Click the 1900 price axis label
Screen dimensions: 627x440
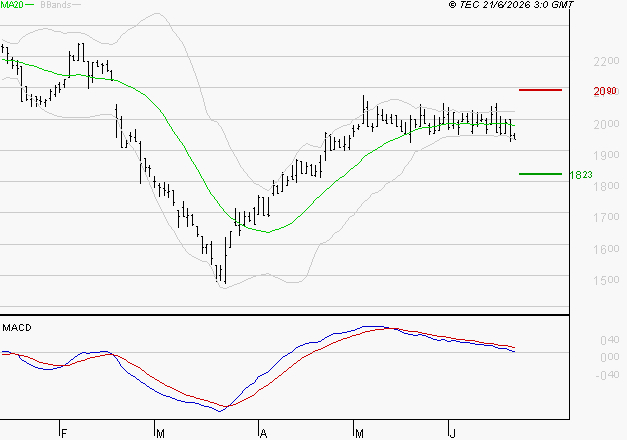(606, 155)
